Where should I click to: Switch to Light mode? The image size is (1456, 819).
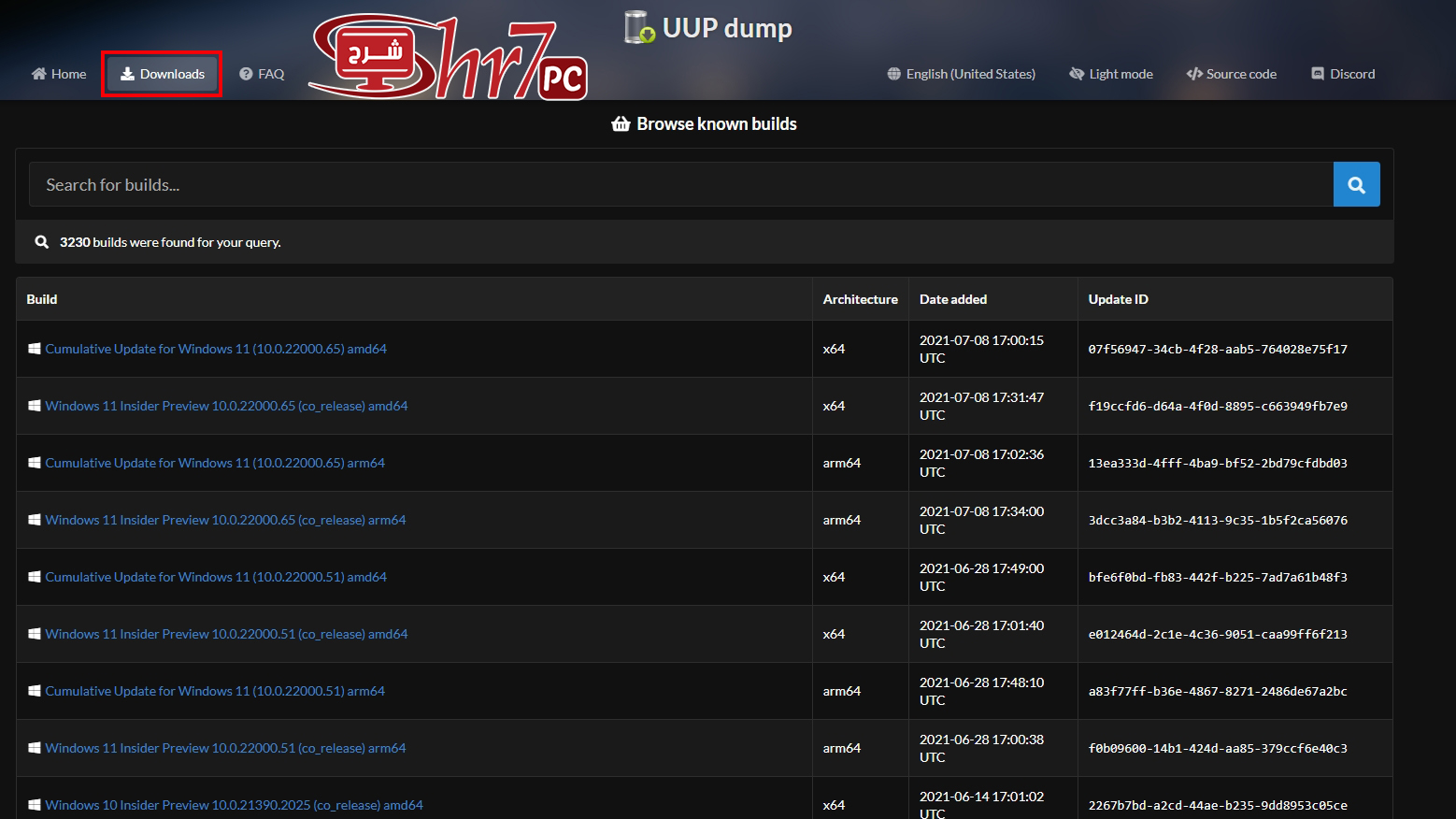pyautogui.click(x=1111, y=74)
